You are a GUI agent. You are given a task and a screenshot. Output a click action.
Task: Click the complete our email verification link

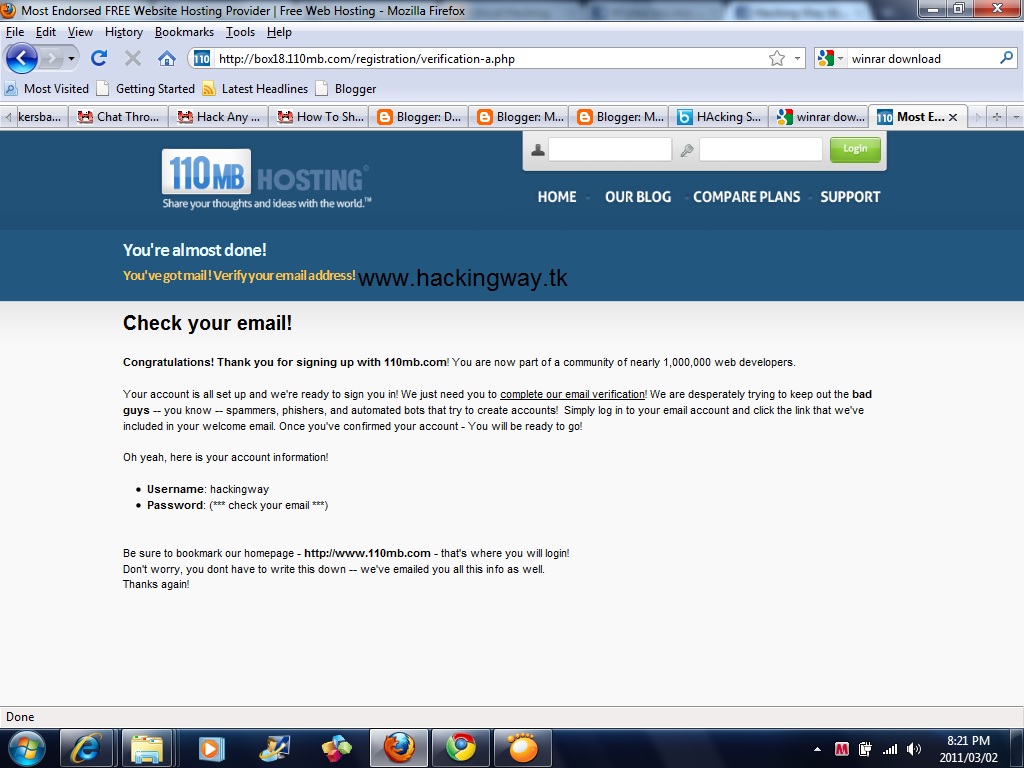click(573, 394)
